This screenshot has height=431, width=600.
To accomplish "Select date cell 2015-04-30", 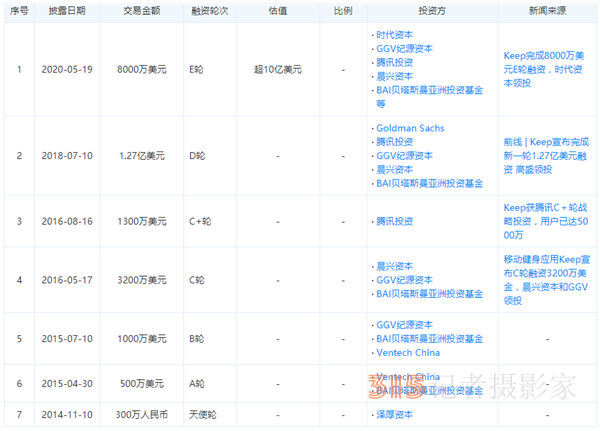I will tap(67, 384).
